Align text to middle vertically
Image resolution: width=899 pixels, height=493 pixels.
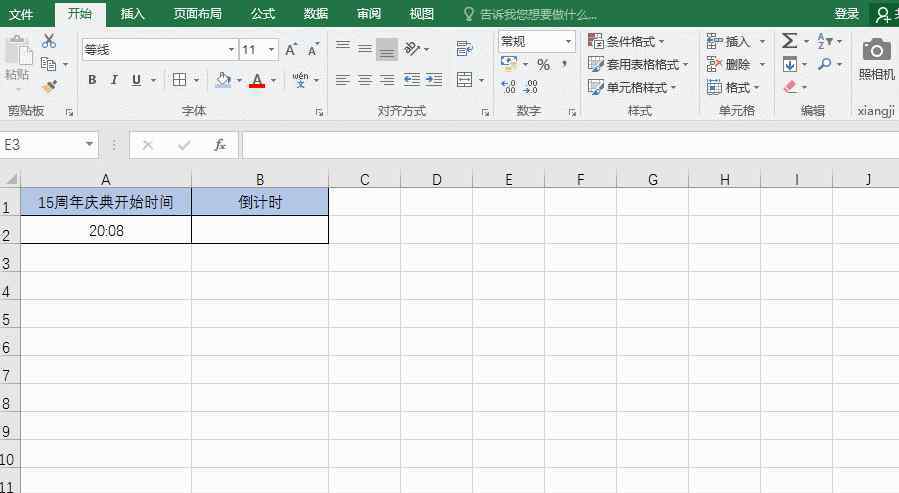pos(365,49)
